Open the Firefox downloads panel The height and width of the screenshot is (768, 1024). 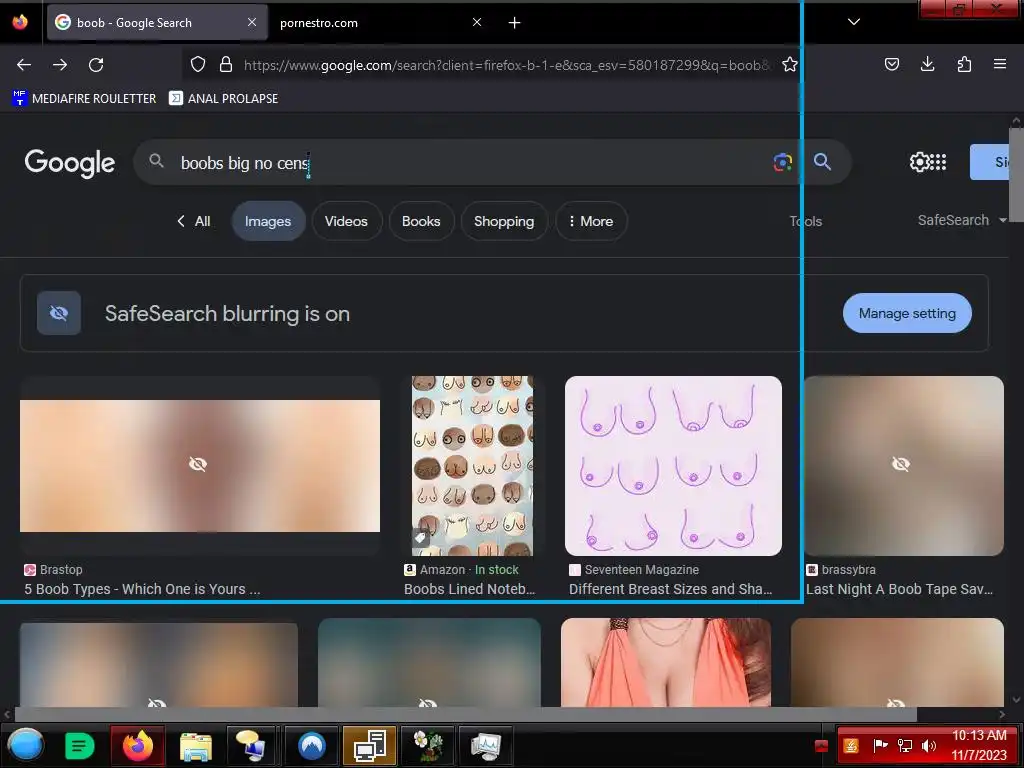(x=927, y=64)
